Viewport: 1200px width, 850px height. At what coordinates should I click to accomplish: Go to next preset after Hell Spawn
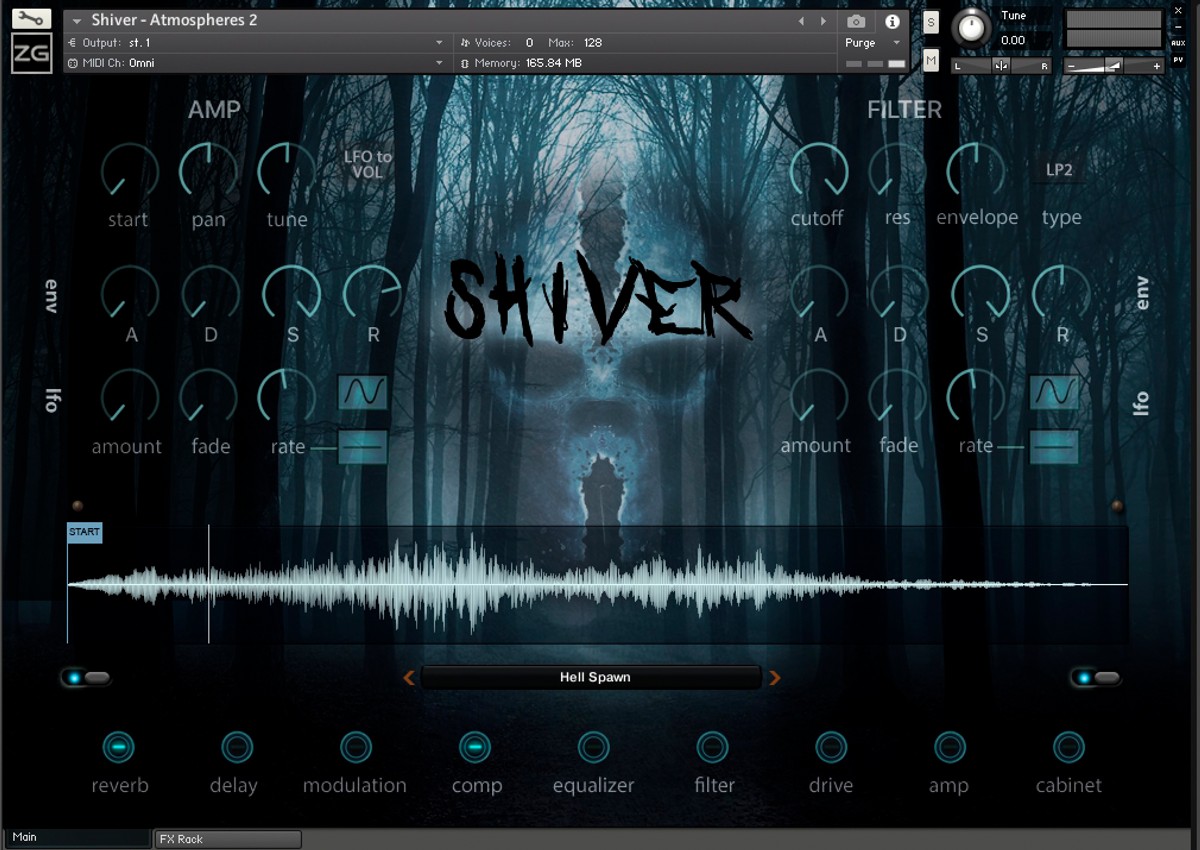click(x=774, y=678)
